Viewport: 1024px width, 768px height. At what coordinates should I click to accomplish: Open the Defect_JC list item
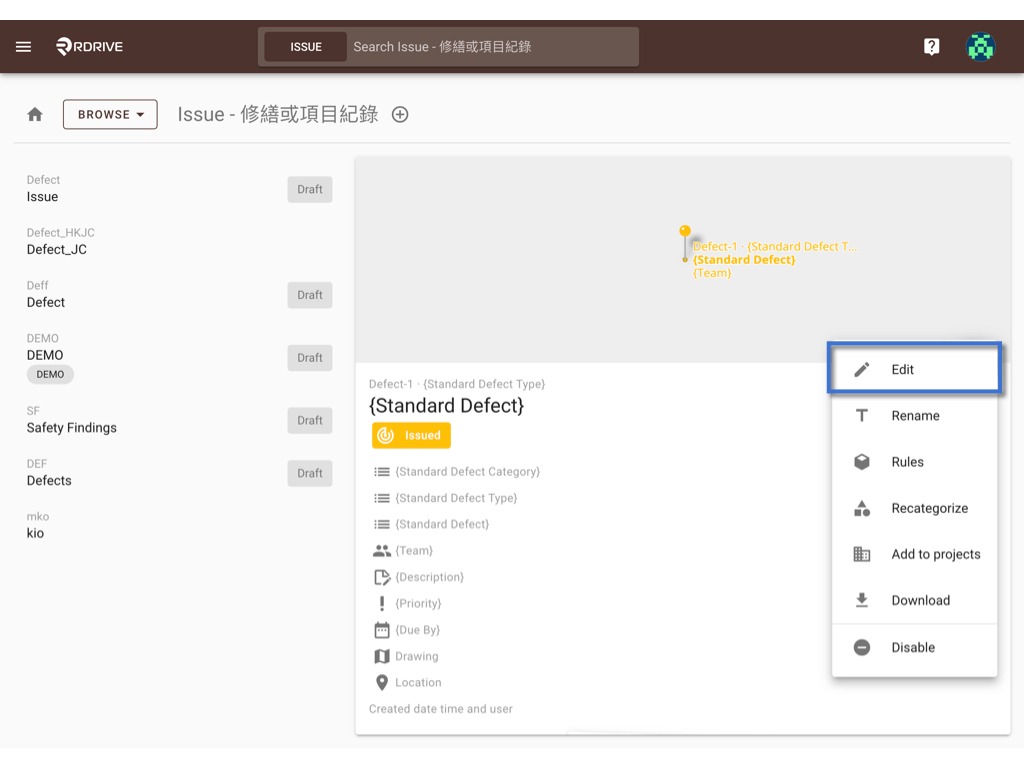pos(179,242)
